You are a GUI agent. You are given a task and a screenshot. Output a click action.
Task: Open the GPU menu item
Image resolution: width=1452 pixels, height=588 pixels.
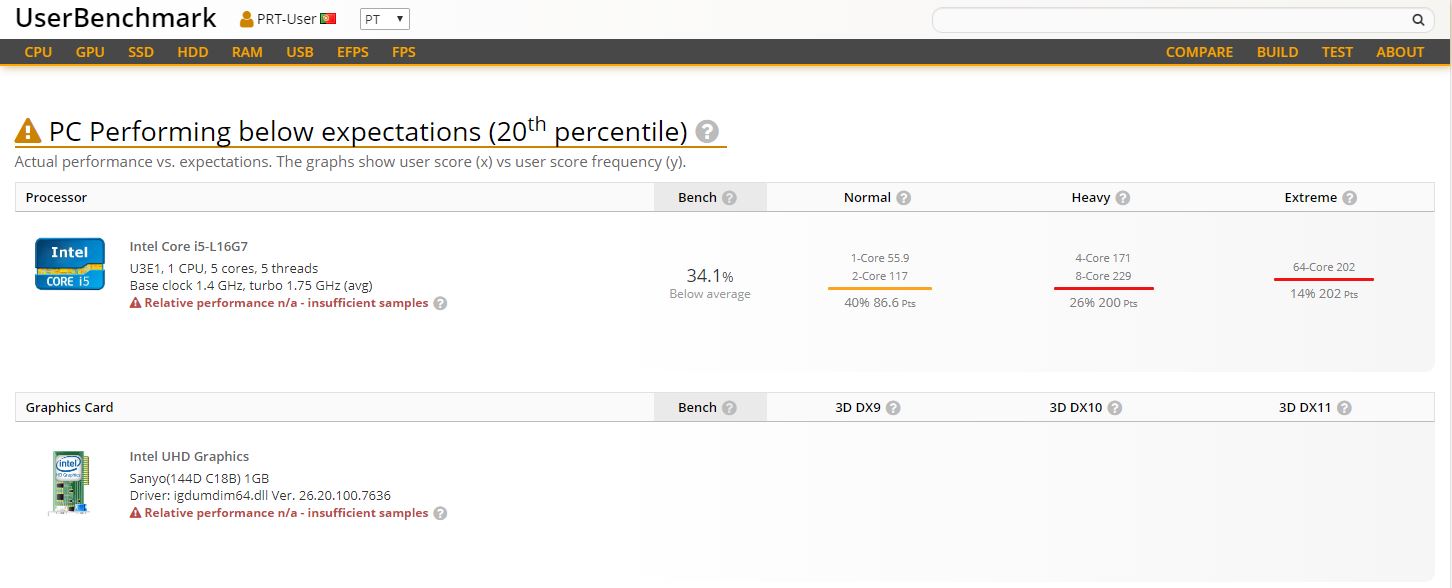90,52
